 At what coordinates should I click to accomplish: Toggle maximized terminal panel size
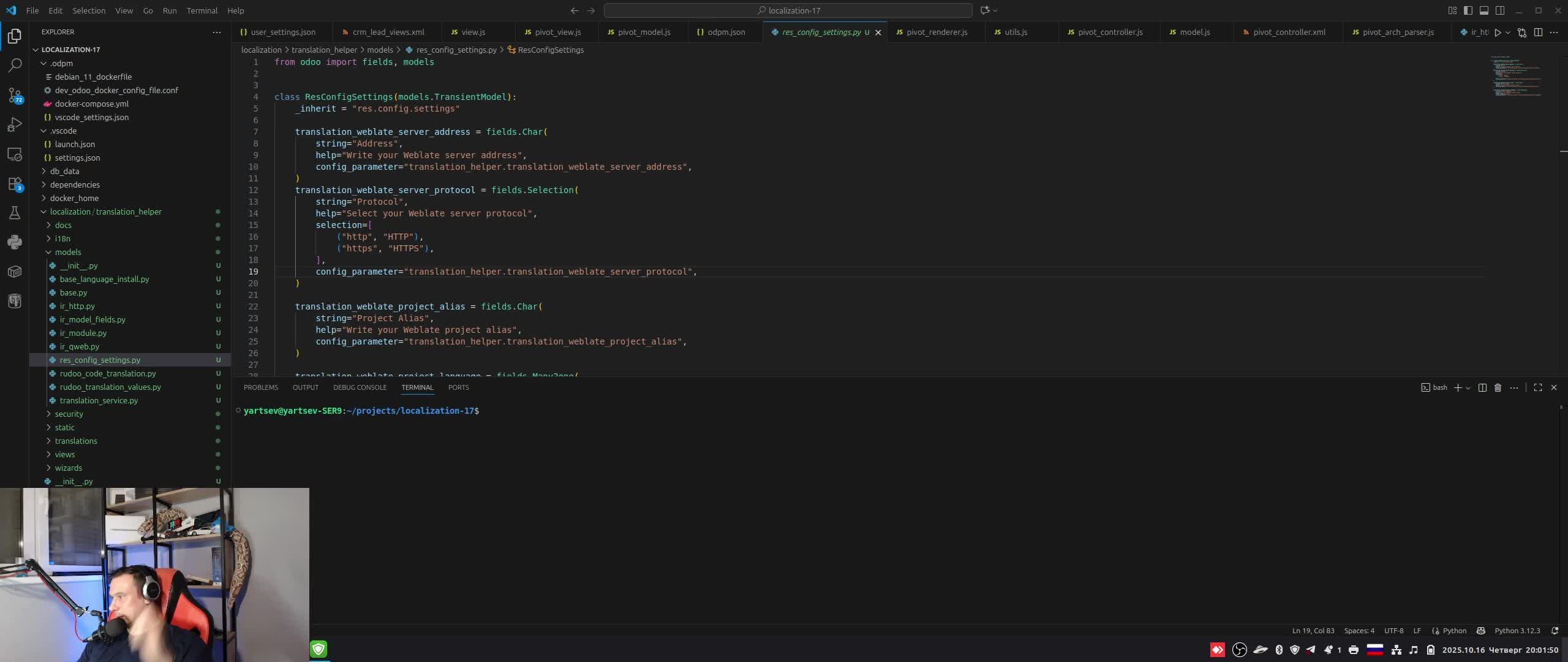(x=1538, y=387)
